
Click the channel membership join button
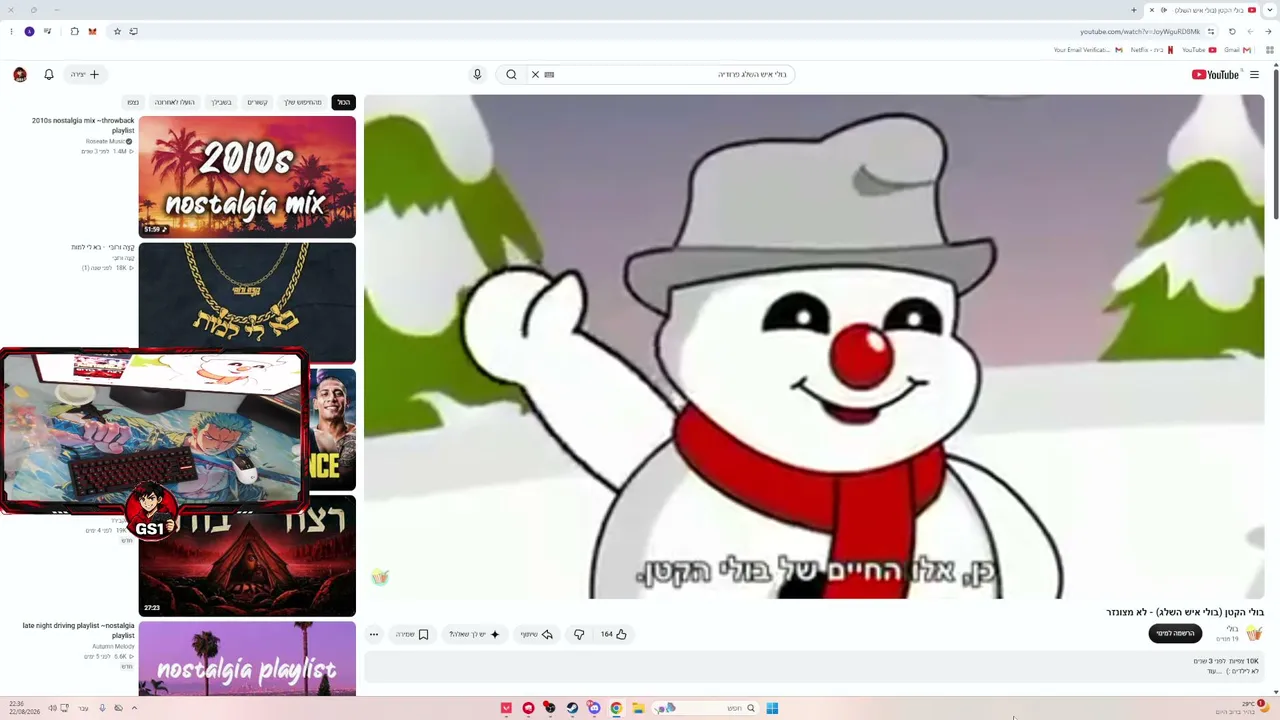[x=1175, y=634]
